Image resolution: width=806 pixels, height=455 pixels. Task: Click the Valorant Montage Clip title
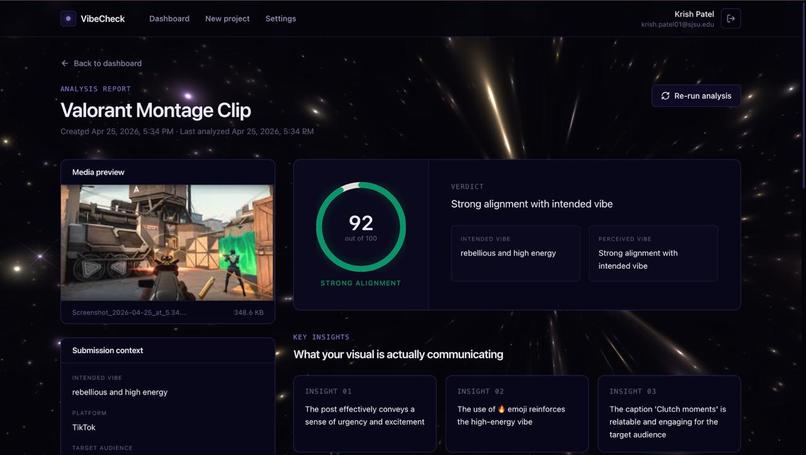point(156,111)
